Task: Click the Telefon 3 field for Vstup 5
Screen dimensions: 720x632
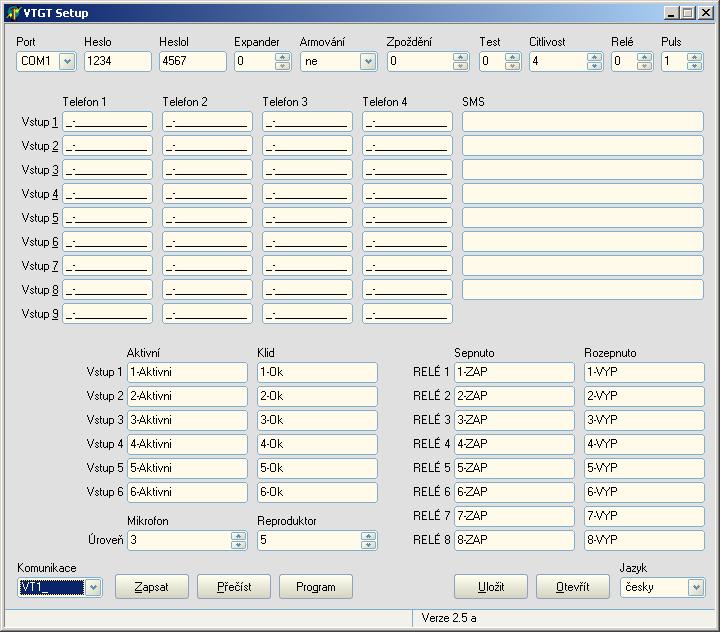Action: (x=307, y=218)
